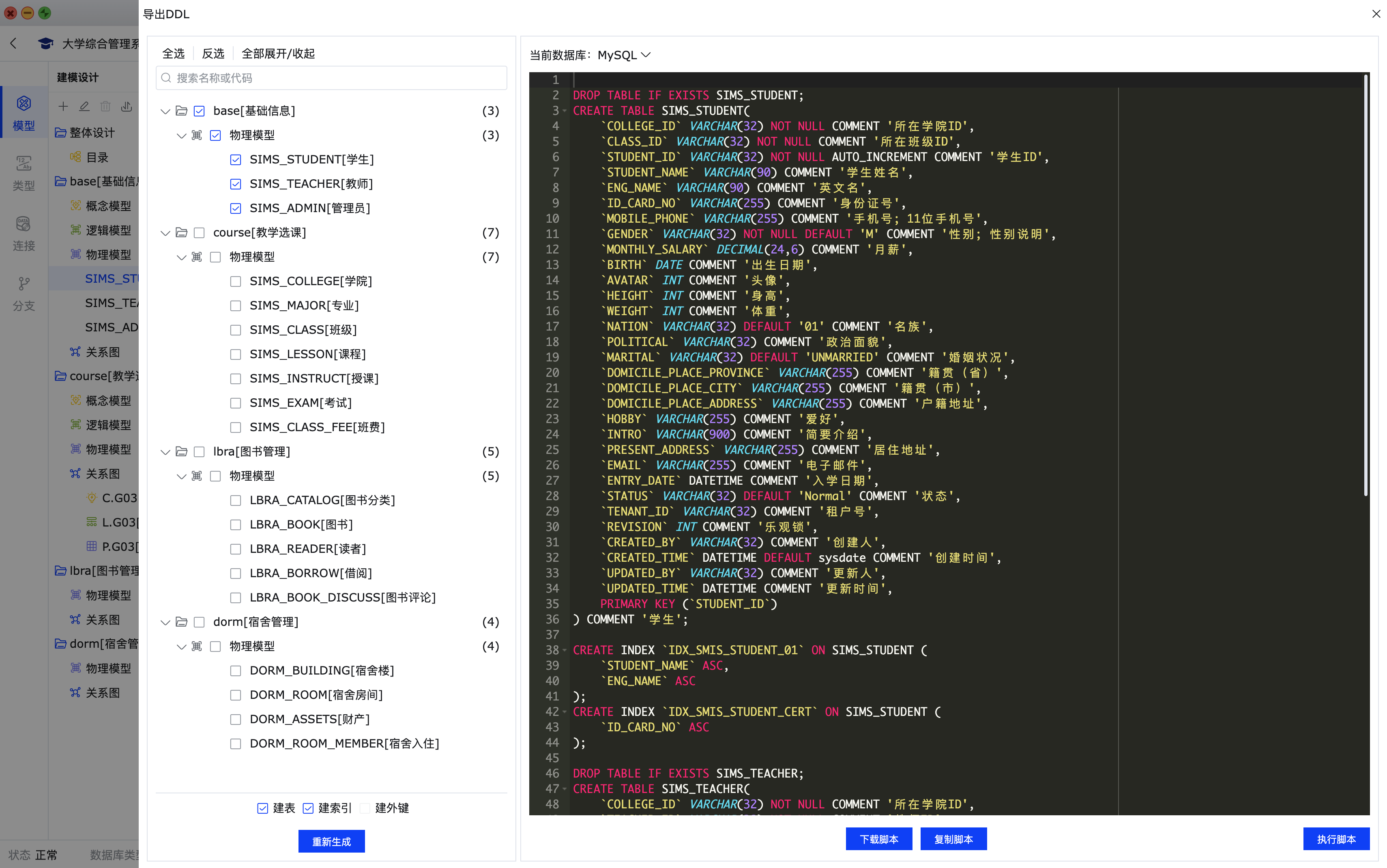
Task: Click the trash delete icon under 建模设计
Action: [105, 106]
